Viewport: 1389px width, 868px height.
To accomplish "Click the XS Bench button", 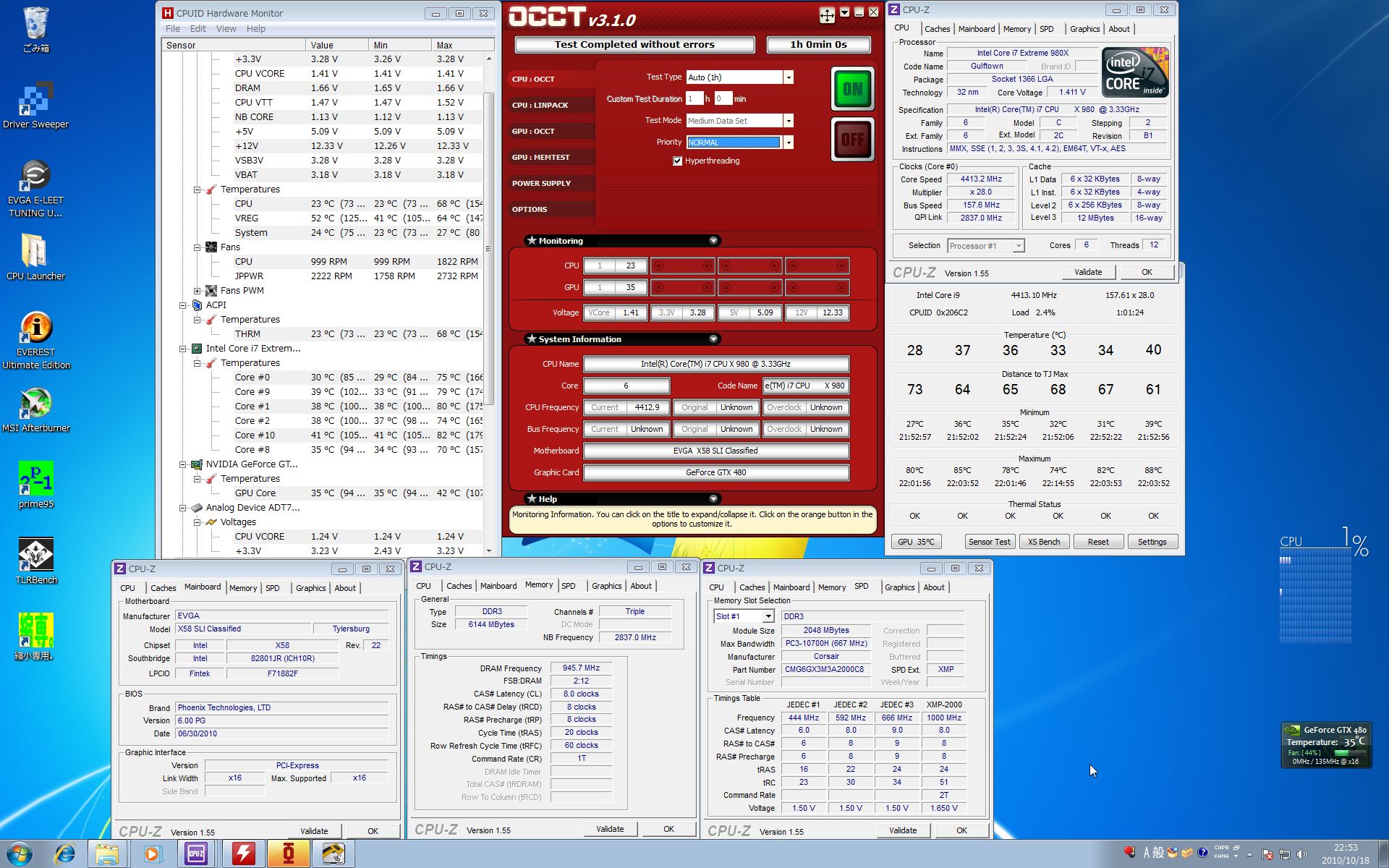I will pos(1044,542).
